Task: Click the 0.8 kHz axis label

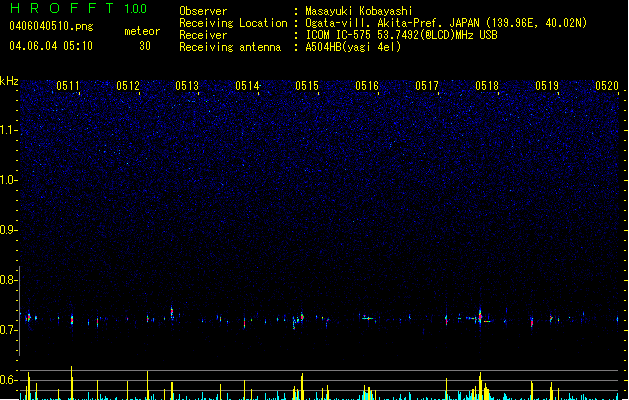Action: pyautogui.click(x=8, y=280)
